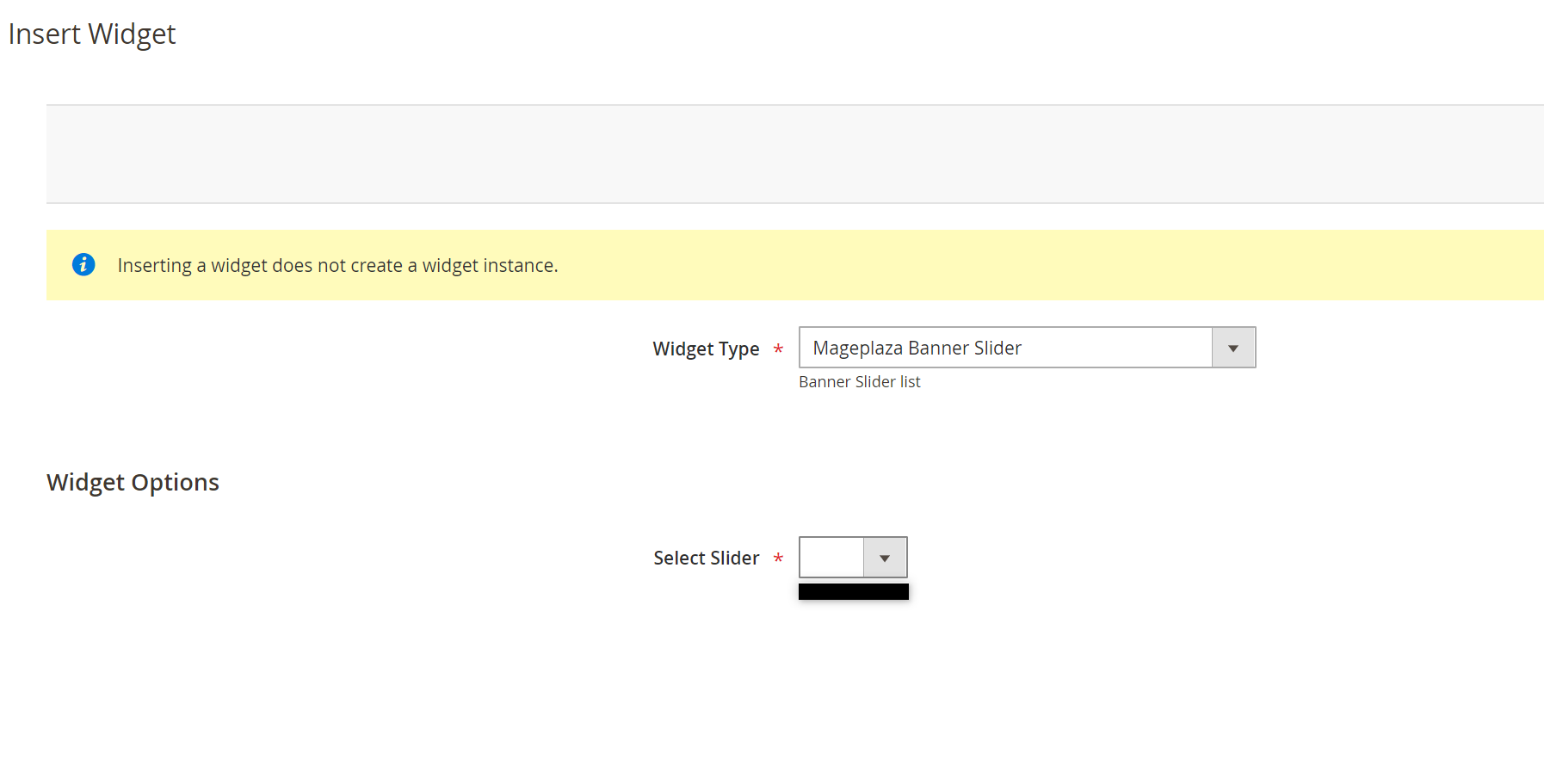Open the Widget Type dropdown
This screenshot has width=1544, height=784.
coord(1027,348)
